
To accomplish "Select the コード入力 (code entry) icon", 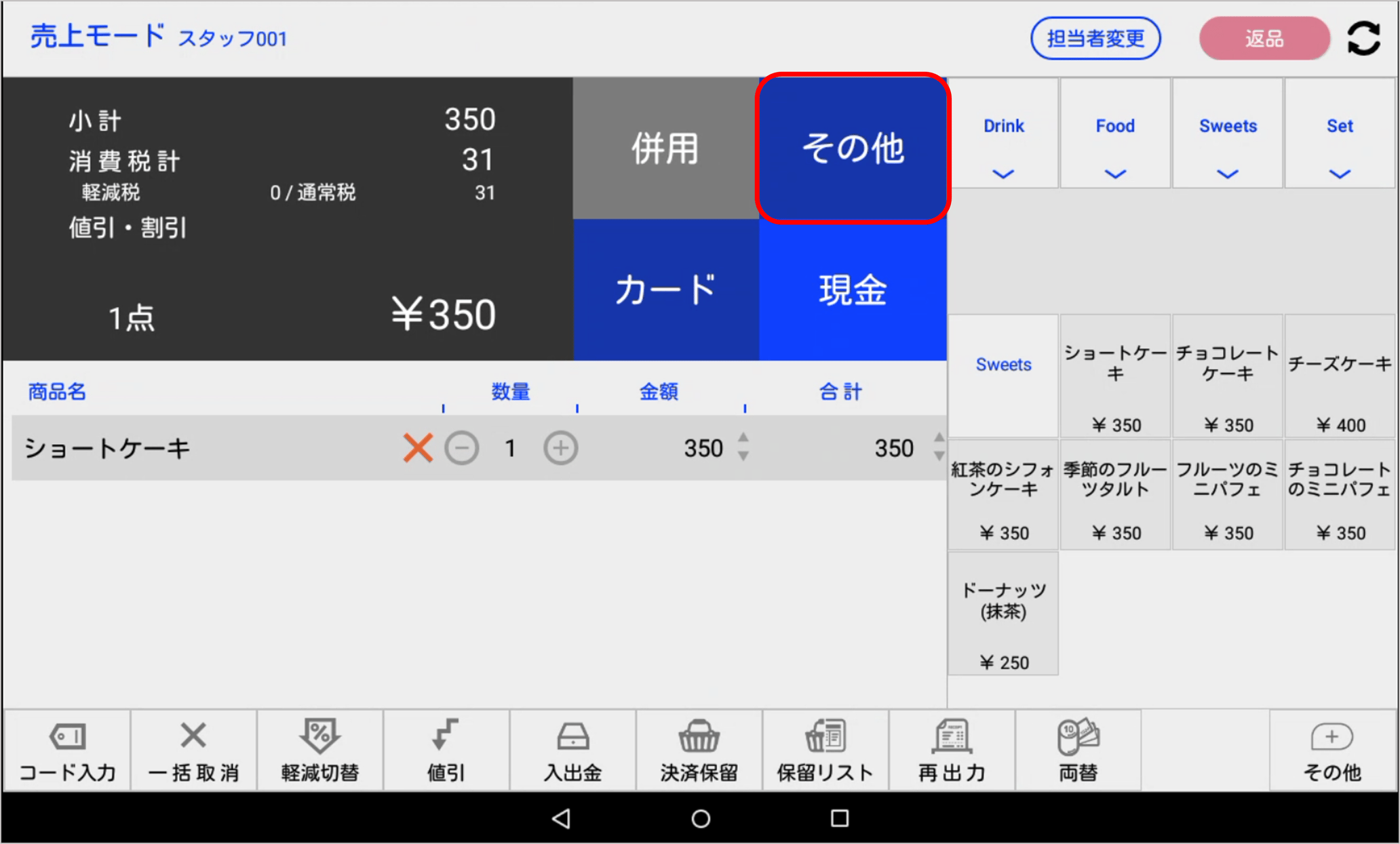I will coord(67,750).
